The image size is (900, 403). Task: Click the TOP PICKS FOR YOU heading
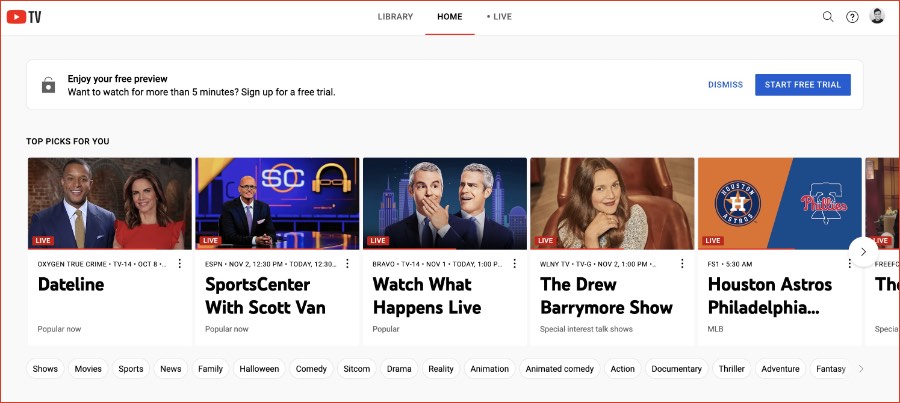click(68, 141)
